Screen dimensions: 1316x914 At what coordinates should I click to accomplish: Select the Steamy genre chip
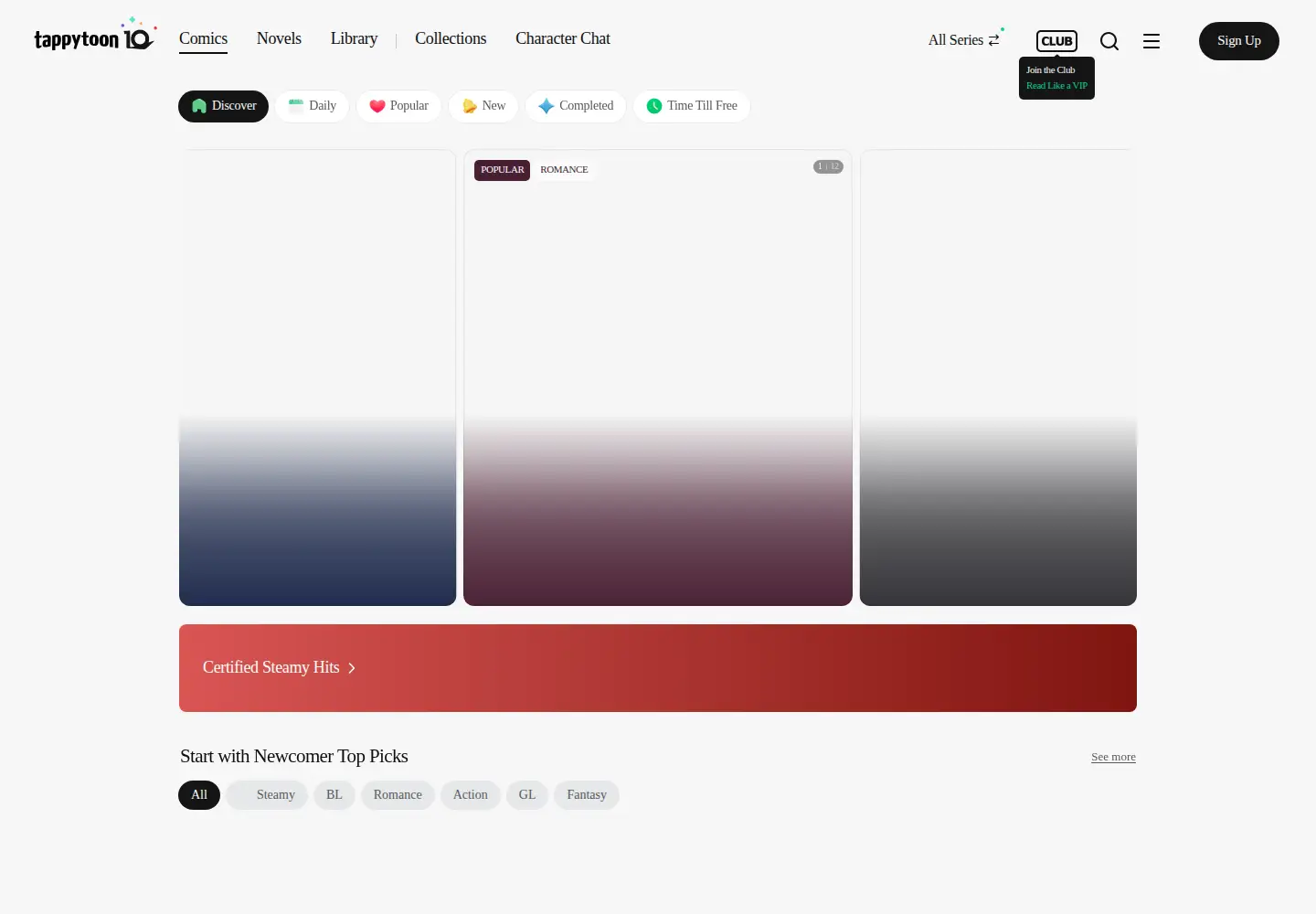[x=267, y=795]
